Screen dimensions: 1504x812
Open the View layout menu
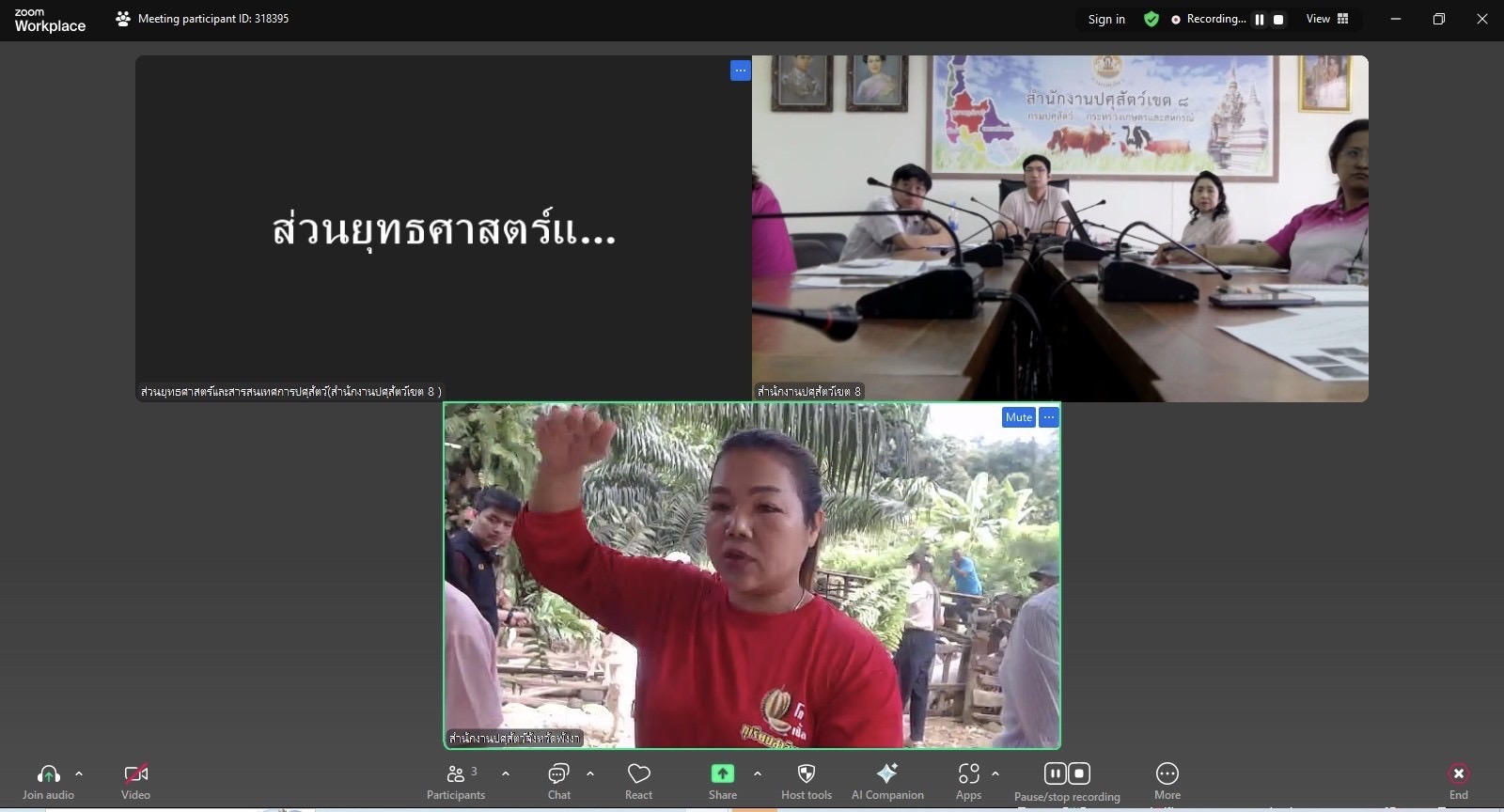1326,19
